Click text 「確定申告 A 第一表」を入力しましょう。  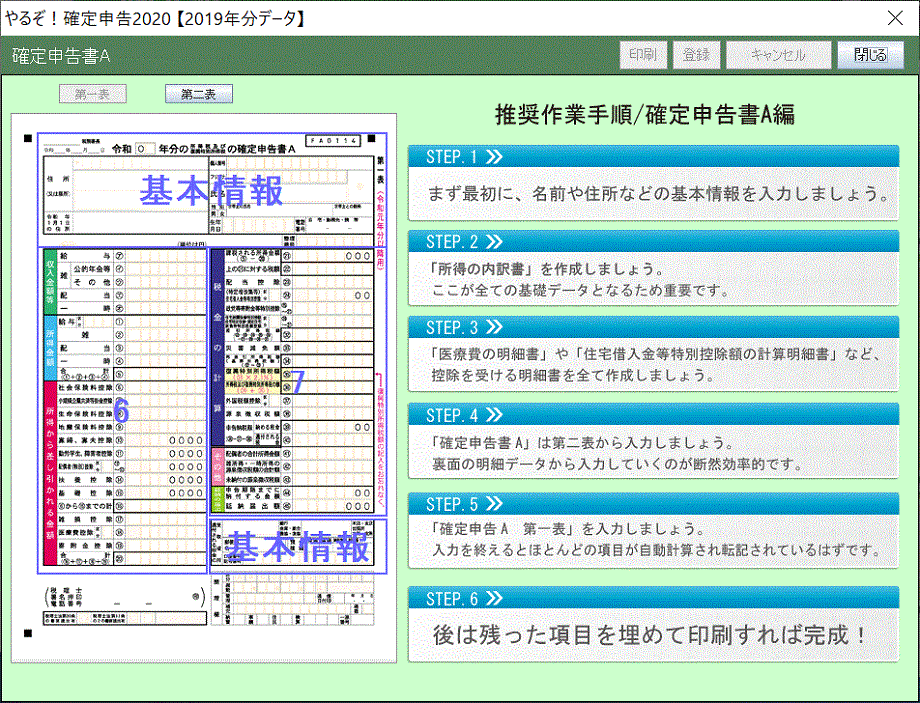[567, 529]
